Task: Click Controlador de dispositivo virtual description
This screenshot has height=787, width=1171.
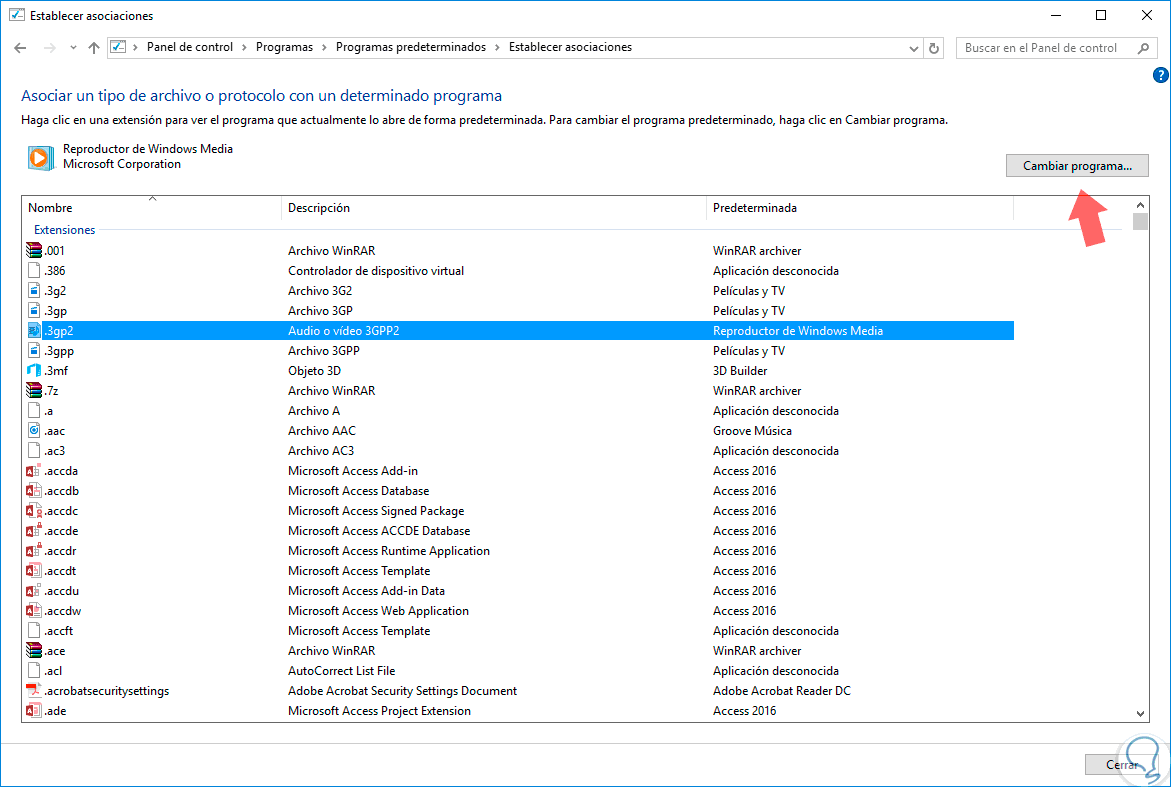Action: [376, 270]
